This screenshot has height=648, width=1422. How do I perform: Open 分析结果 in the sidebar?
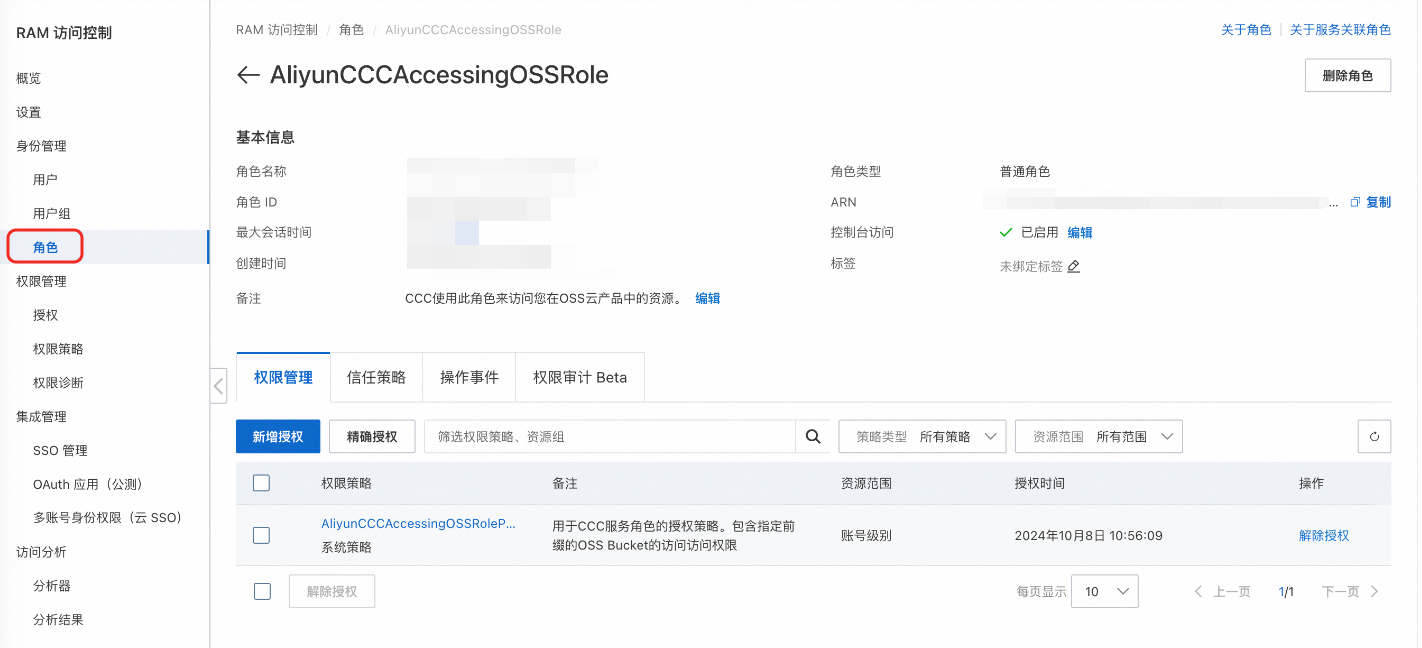58,620
